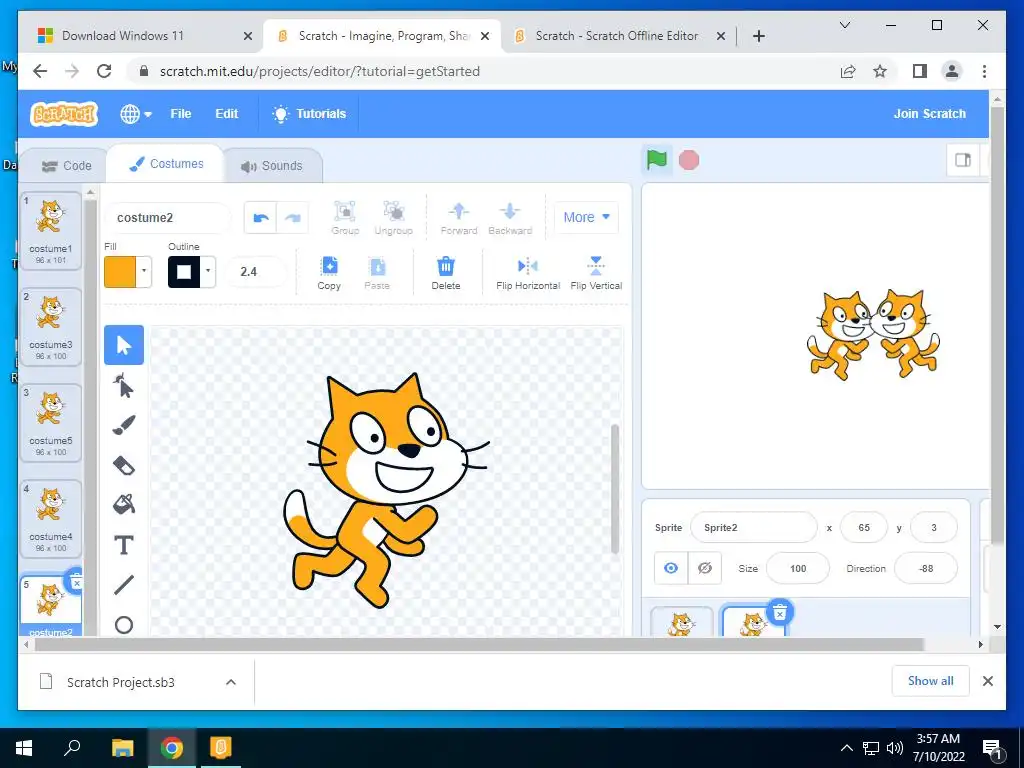The height and width of the screenshot is (768, 1024).
Task: Open the new browser tab button
Action: (758, 36)
